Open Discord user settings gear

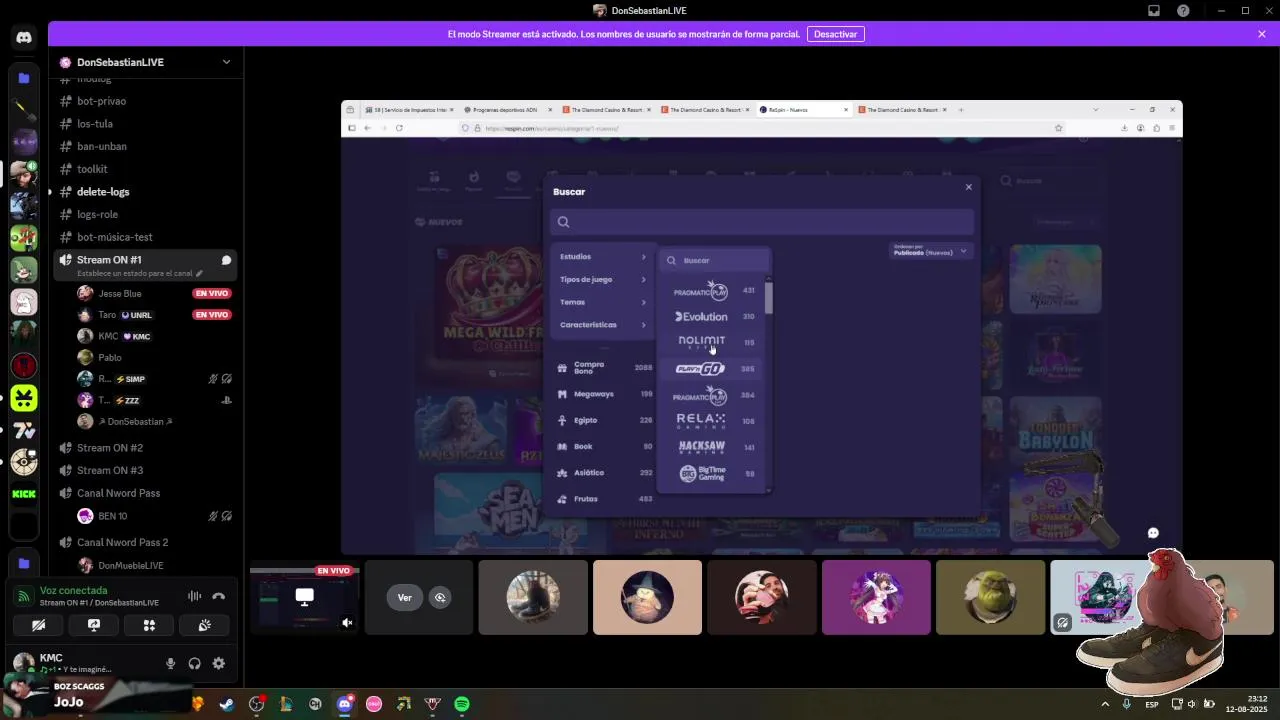tap(219, 663)
